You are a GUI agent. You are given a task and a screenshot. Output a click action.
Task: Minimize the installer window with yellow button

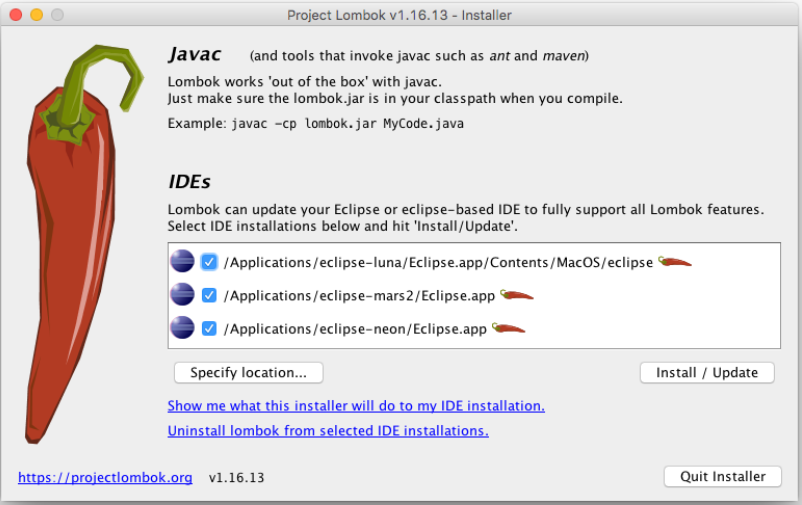pos(37,15)
